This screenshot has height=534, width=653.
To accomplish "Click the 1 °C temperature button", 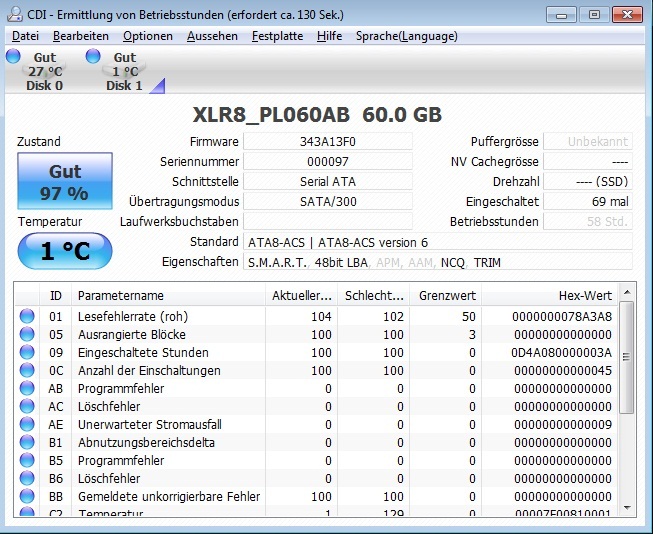I will click(65, 251).
